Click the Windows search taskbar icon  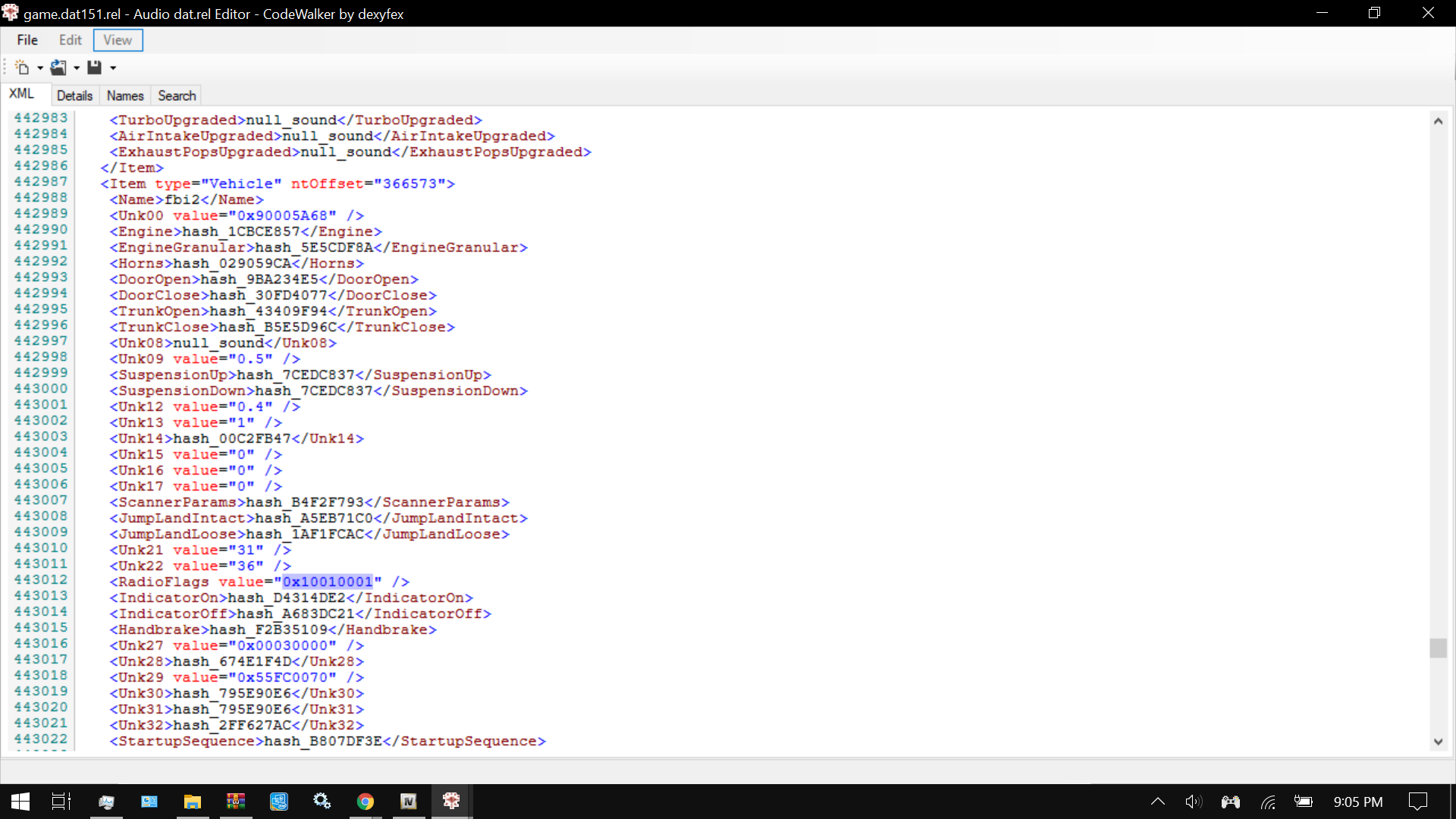pyautogui.click(x=62, y=801)
